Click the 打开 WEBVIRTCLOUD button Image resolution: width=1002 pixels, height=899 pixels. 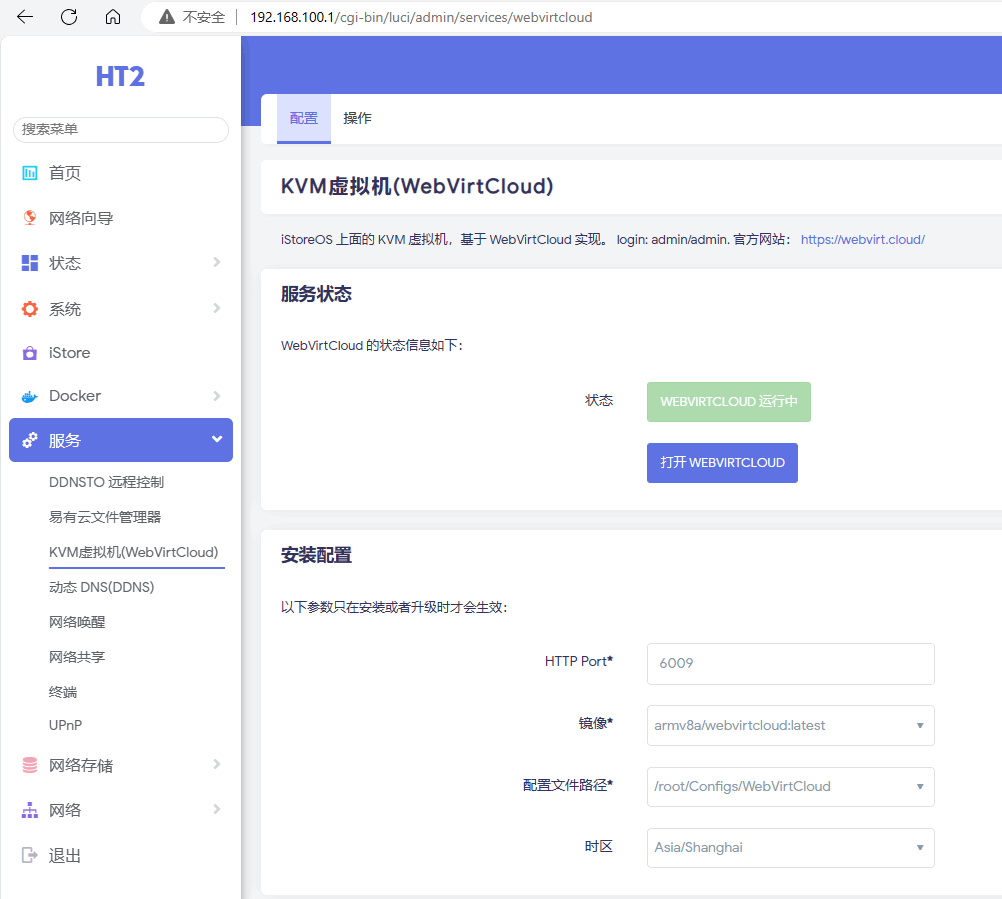click(x=722, y=463)
